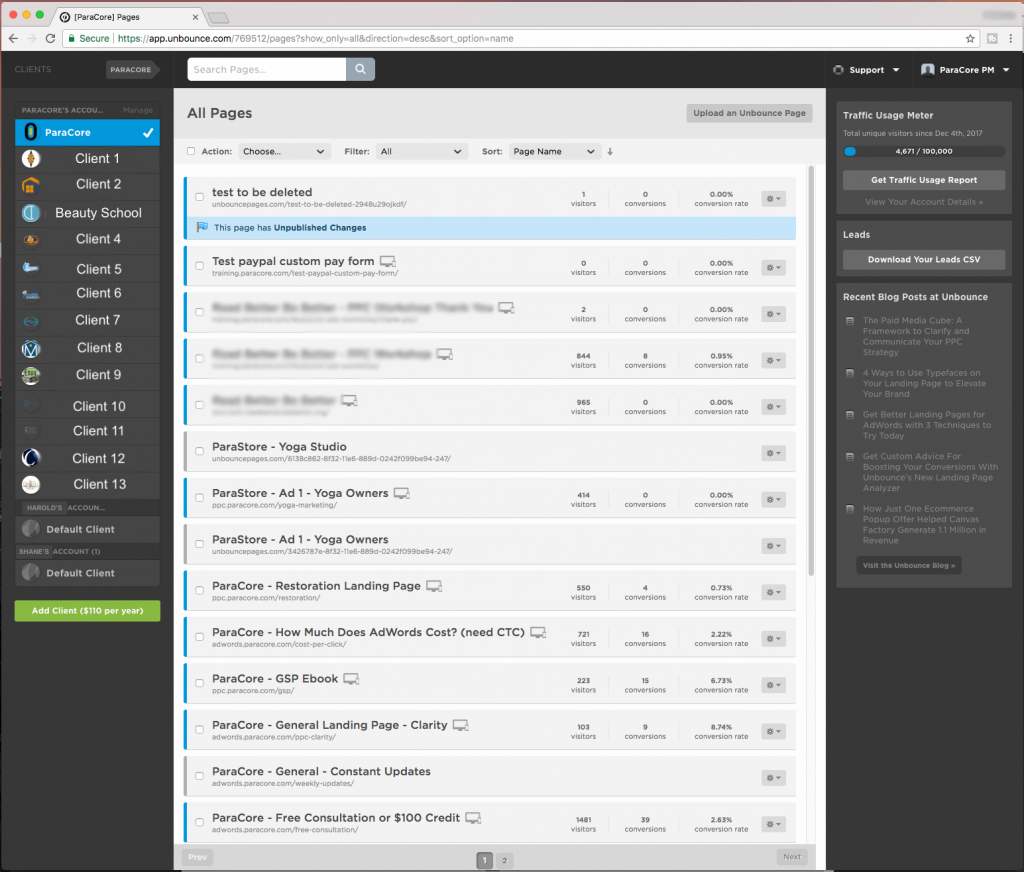This screenshot has width=1024, height=872.
Task: Click the Client 8 avatar icon
Action: tap(31, 349)
